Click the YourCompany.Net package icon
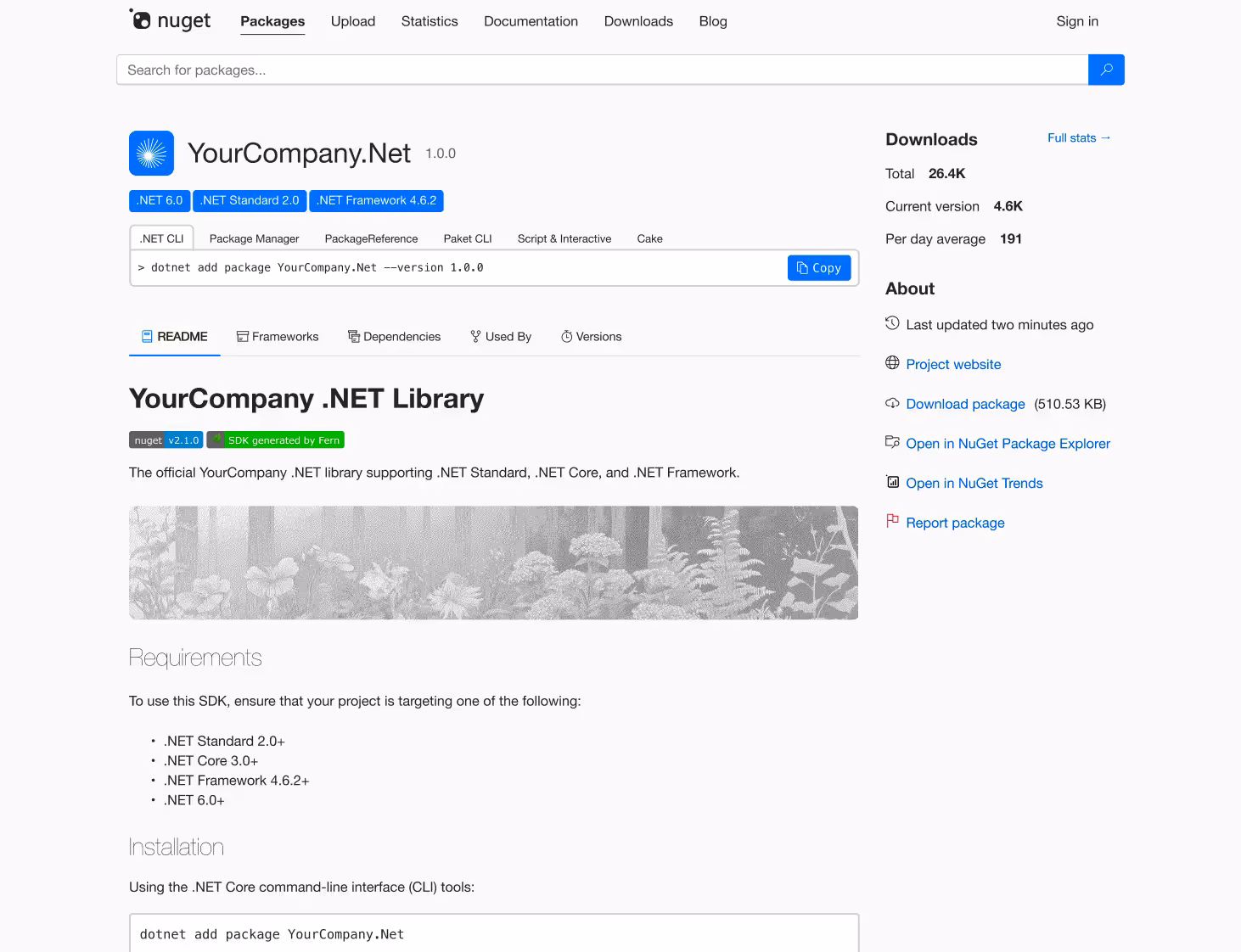This screenshot has height=952, width=1241. point(151,154)
